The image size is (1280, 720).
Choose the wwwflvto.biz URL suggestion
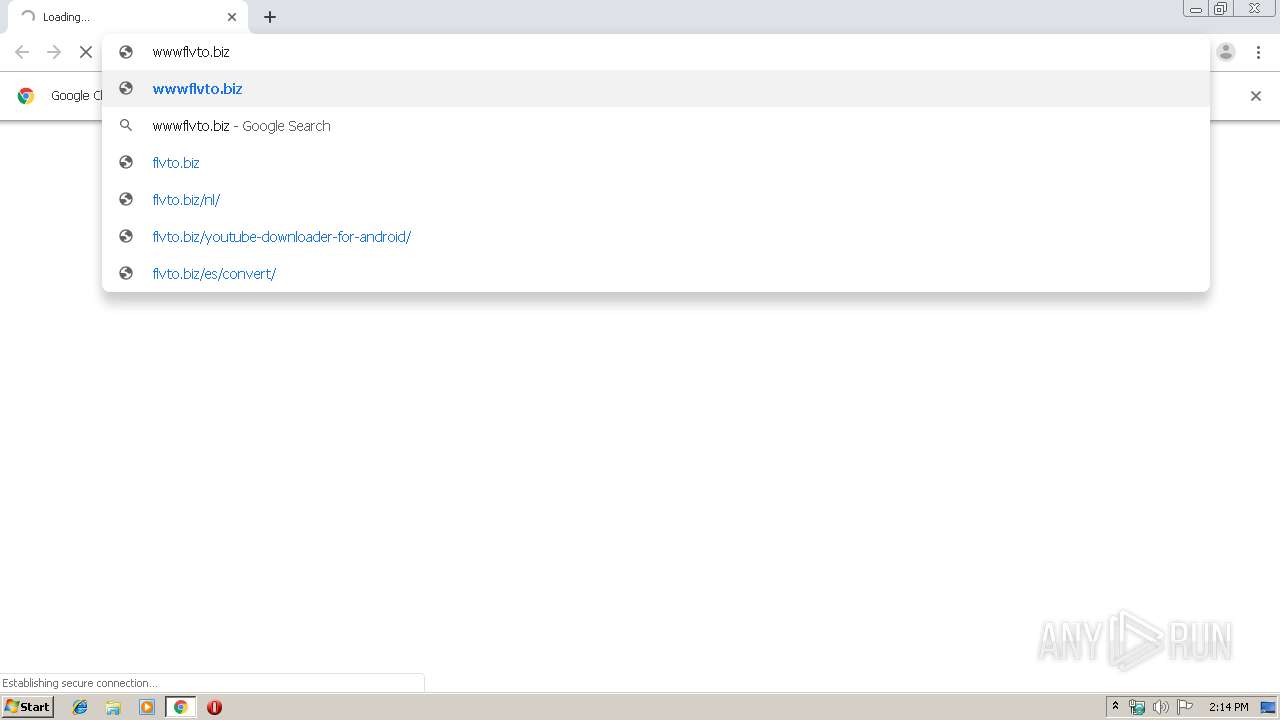click(656, 89)
